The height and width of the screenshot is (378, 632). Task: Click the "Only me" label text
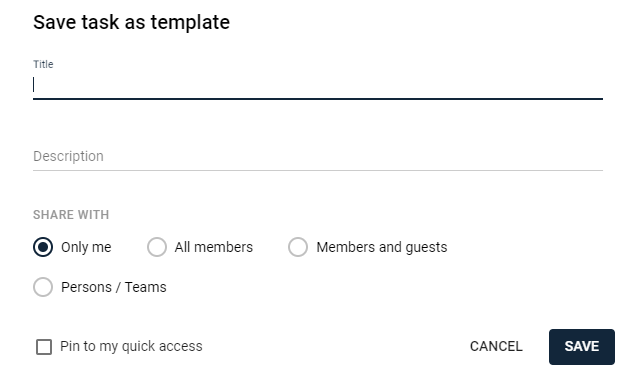86,247
